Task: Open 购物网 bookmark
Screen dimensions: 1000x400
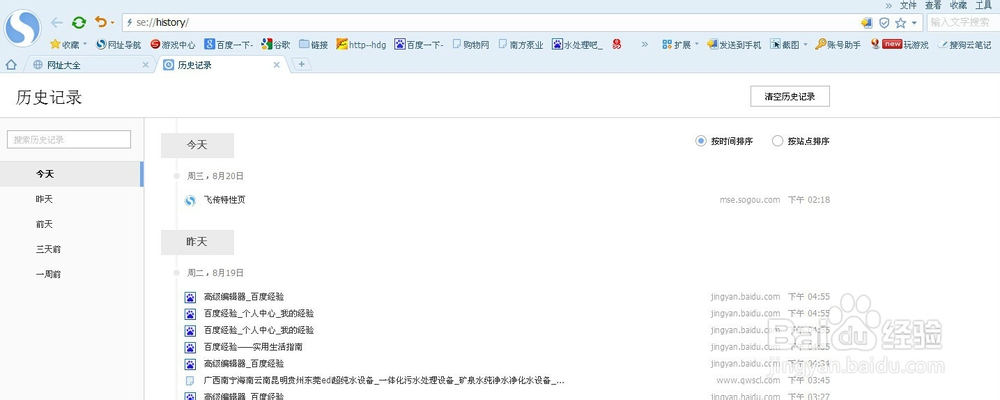Action: [x=471, y=45]
